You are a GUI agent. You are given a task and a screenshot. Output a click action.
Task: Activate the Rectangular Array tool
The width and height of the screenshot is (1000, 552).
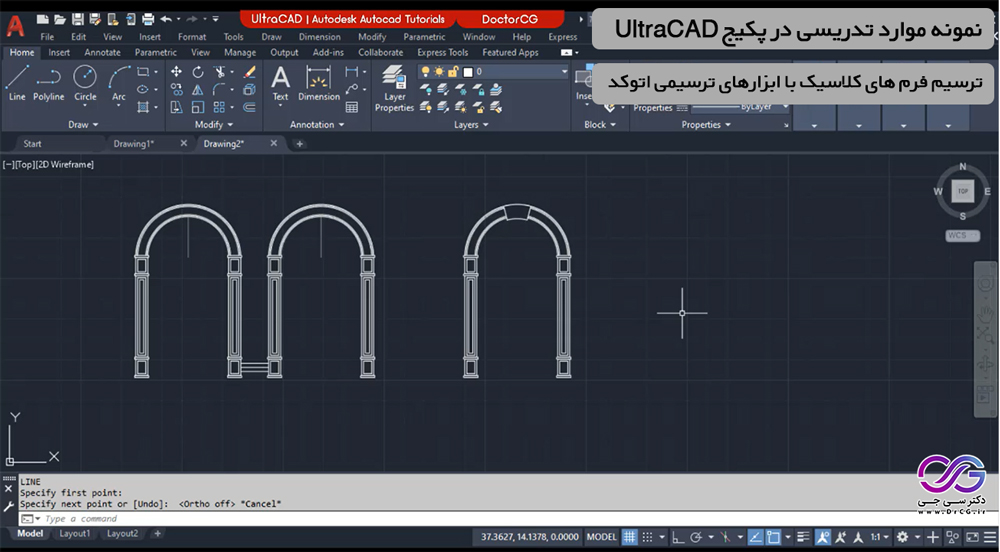(x=219, y=107)
